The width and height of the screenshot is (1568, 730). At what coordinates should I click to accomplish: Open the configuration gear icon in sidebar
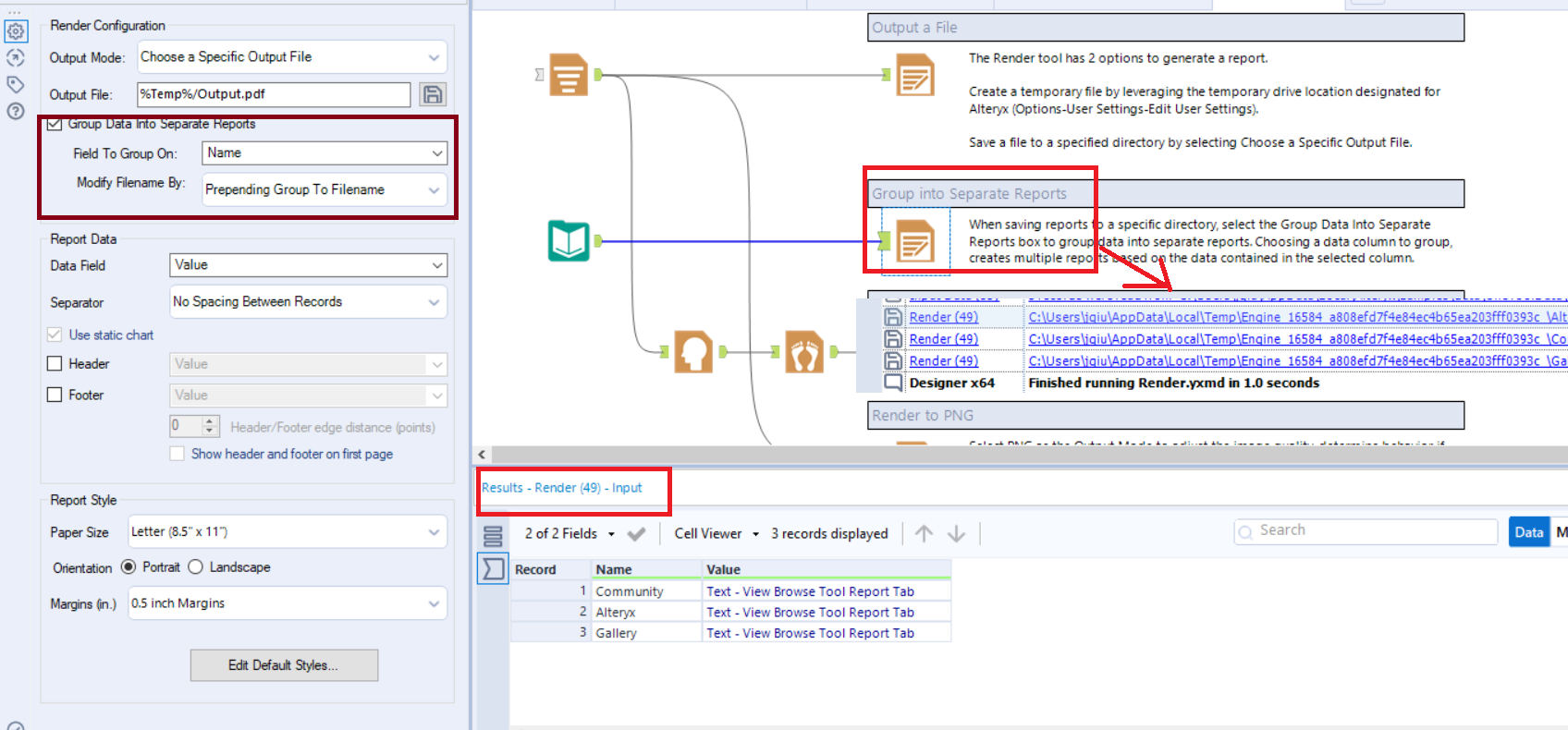[16, 31]
